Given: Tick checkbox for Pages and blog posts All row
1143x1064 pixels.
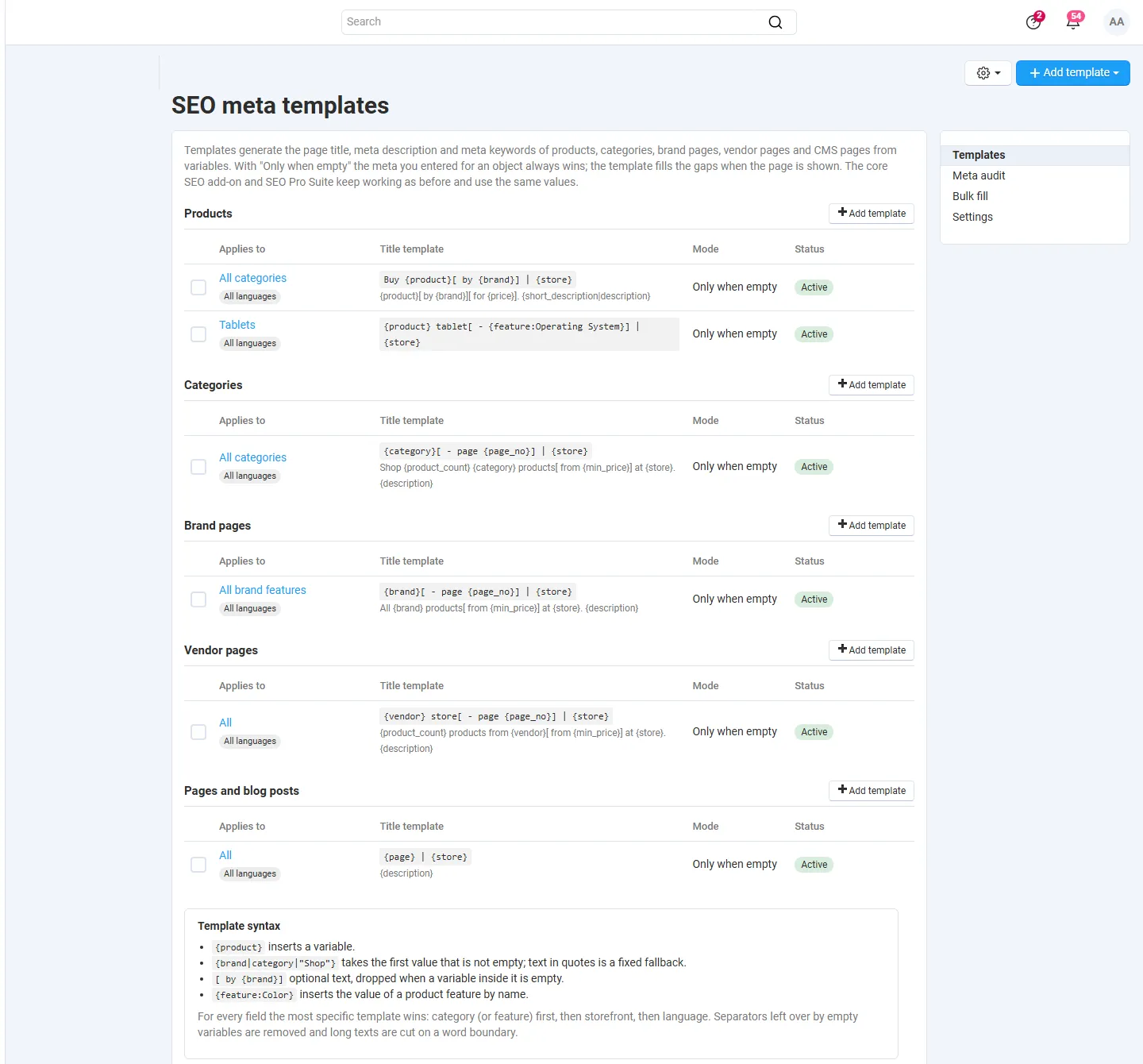Looking at the screenshot, I should [198, 865].
